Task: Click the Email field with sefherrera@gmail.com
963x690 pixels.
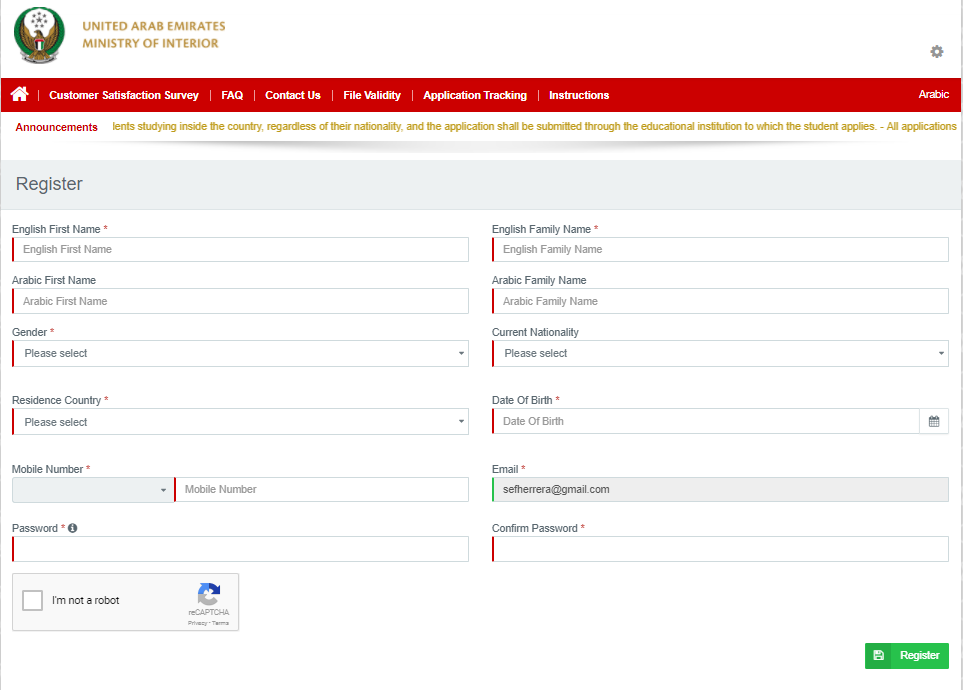Action: click(x=720, y=490)
